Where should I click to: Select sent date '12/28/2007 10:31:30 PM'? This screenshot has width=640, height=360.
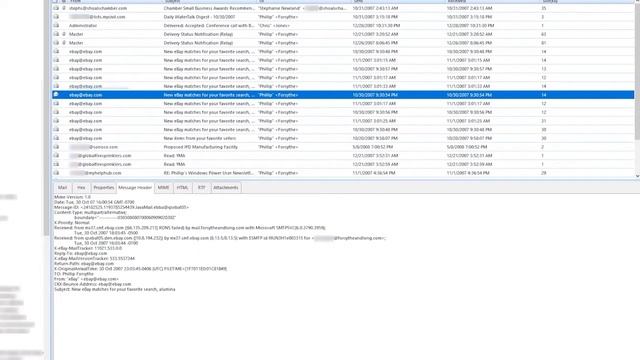point(376,25)
